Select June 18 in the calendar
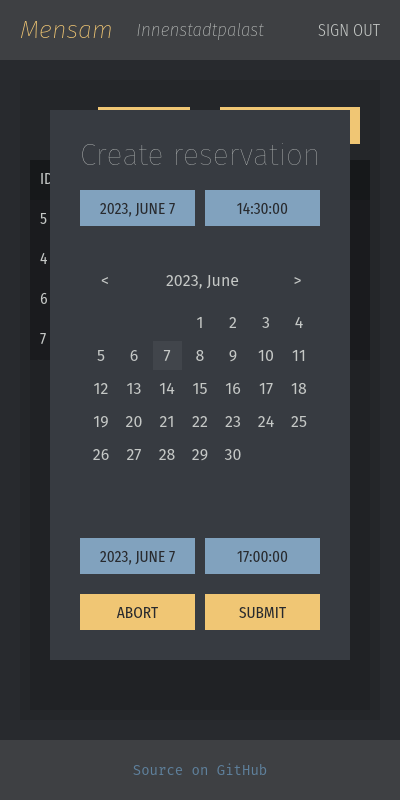The image size is (400, 800). coord(298,389)
